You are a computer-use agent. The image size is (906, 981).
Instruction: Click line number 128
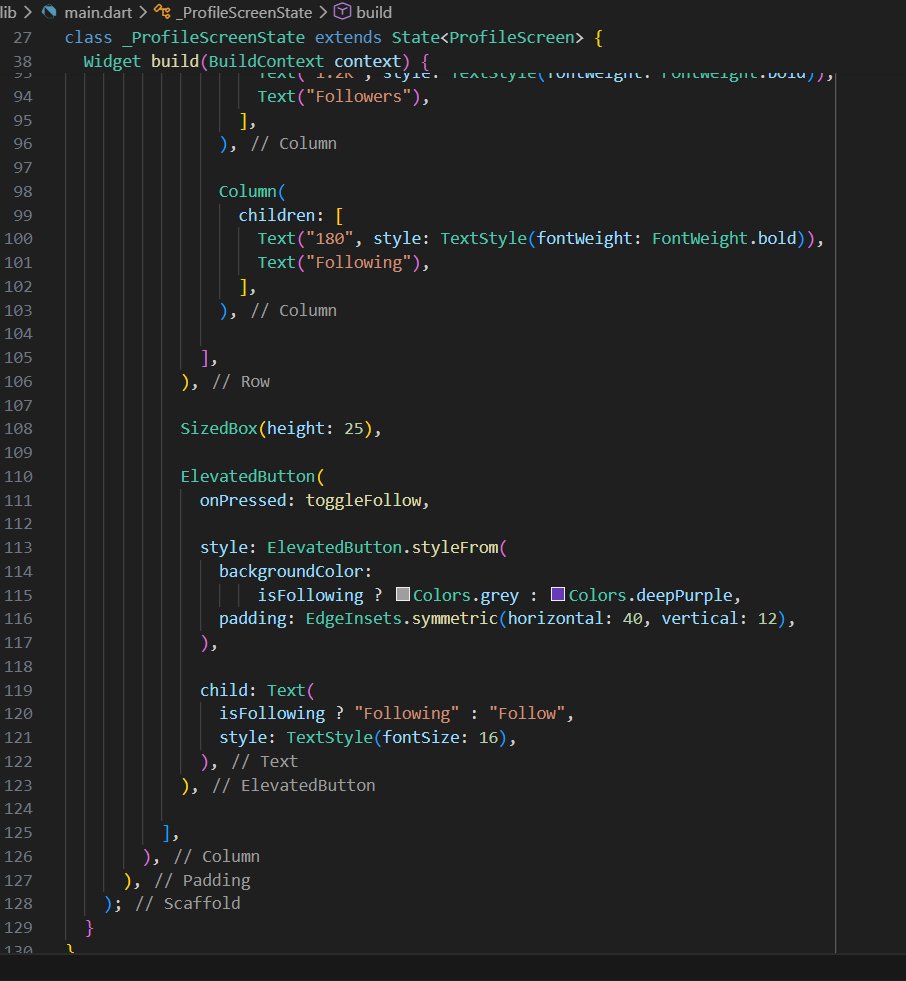(18, 903)
